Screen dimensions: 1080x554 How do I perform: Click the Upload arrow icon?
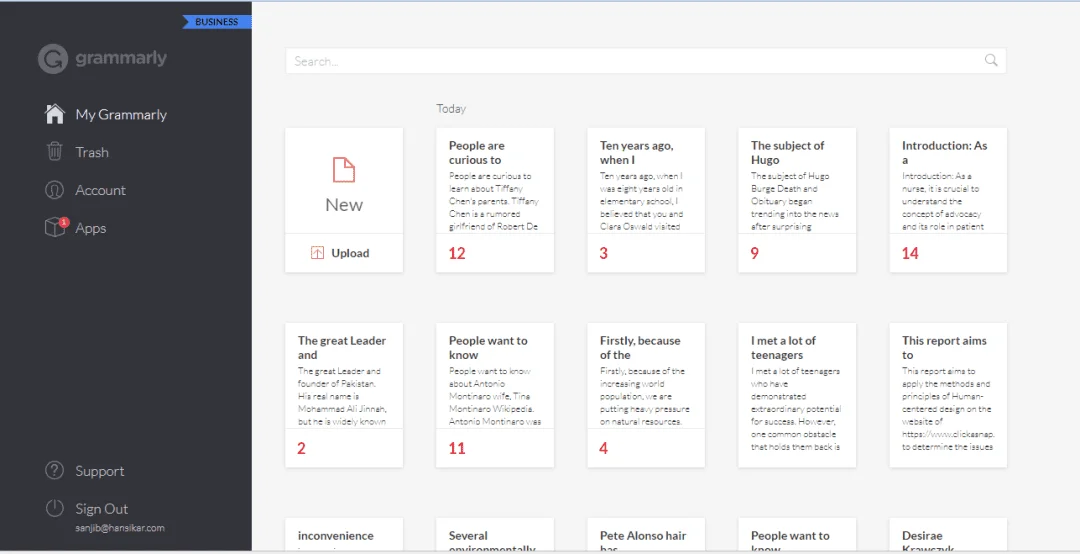(317, 253)
